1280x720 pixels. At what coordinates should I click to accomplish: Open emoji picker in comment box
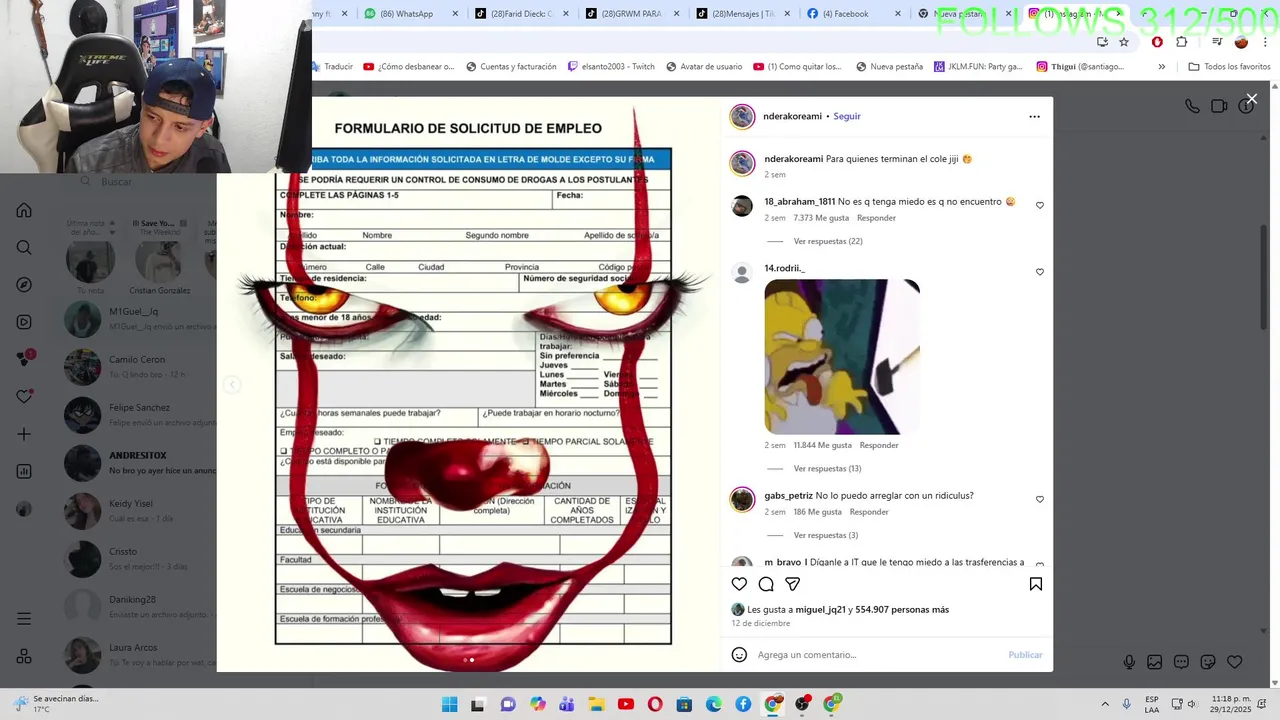(739, 655)
